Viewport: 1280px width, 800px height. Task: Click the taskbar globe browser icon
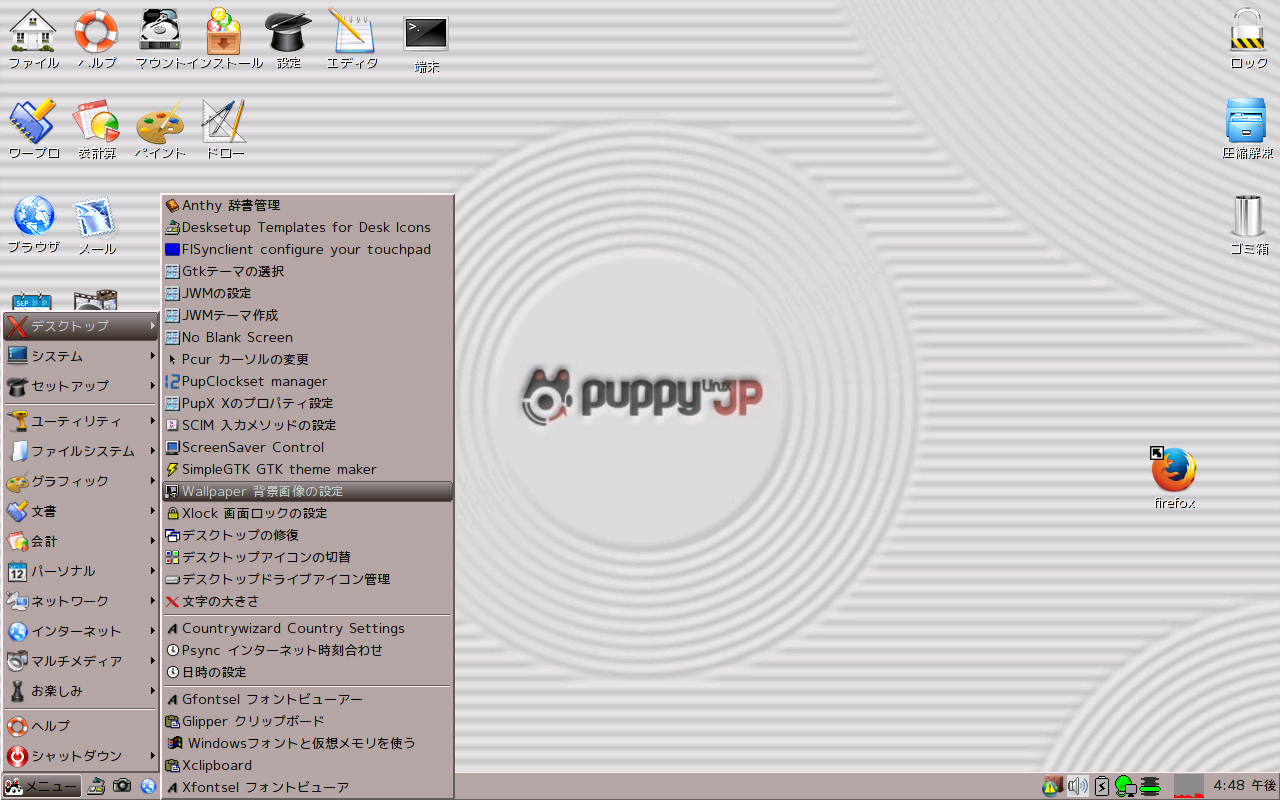[149, 786]
